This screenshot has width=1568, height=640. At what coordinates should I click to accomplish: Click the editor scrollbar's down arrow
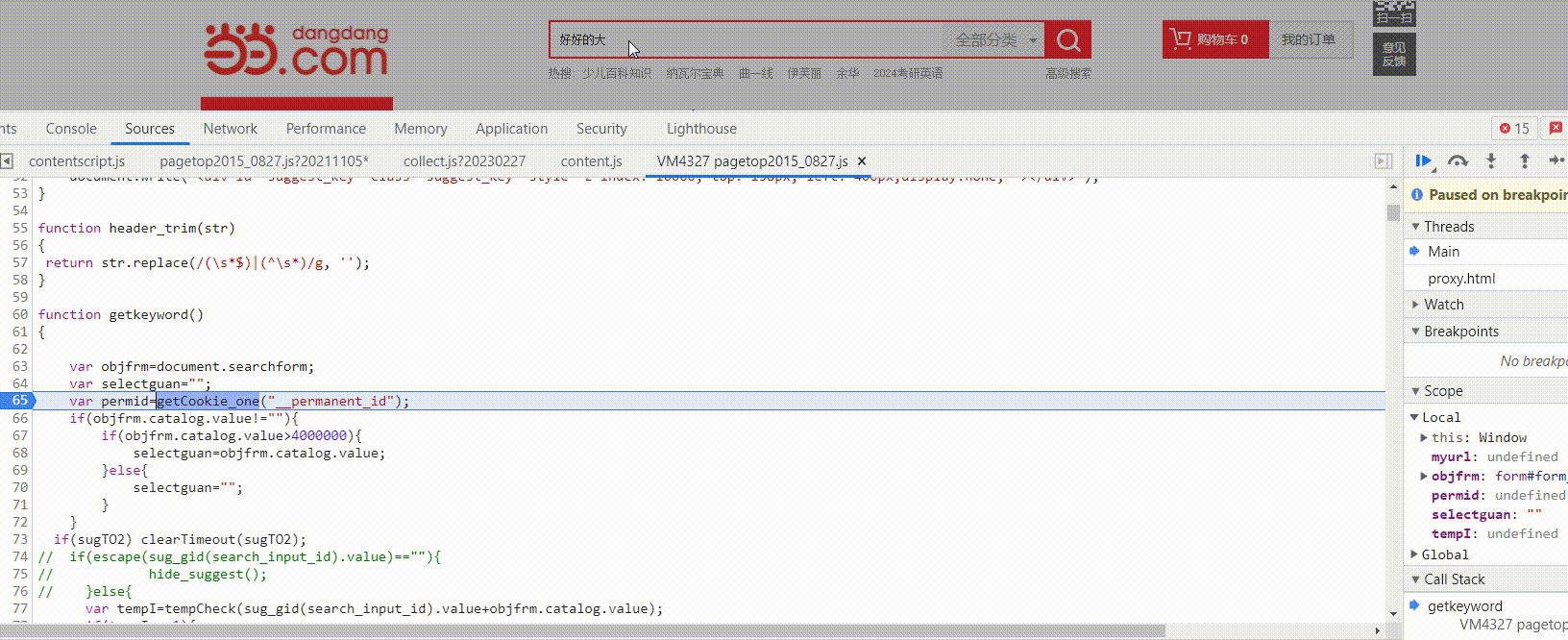pyautogui.click(x=1393, y=614)
